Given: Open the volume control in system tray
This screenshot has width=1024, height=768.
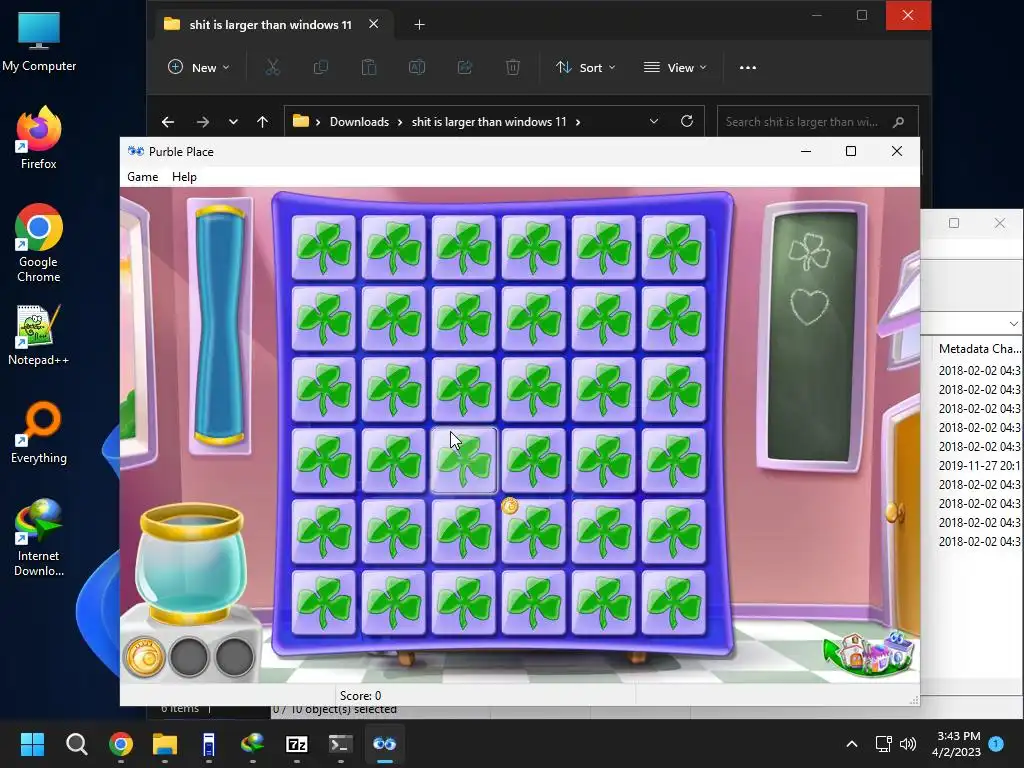Looking at the screenshot, I should point(908,744).
